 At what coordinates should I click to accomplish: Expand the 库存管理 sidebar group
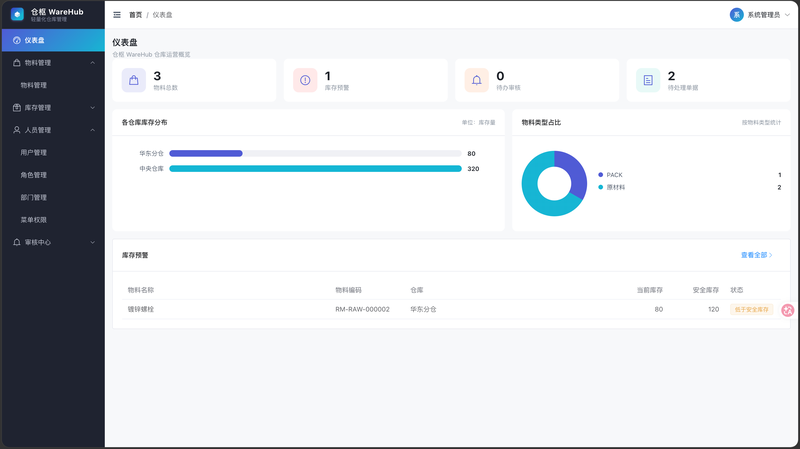53,108
